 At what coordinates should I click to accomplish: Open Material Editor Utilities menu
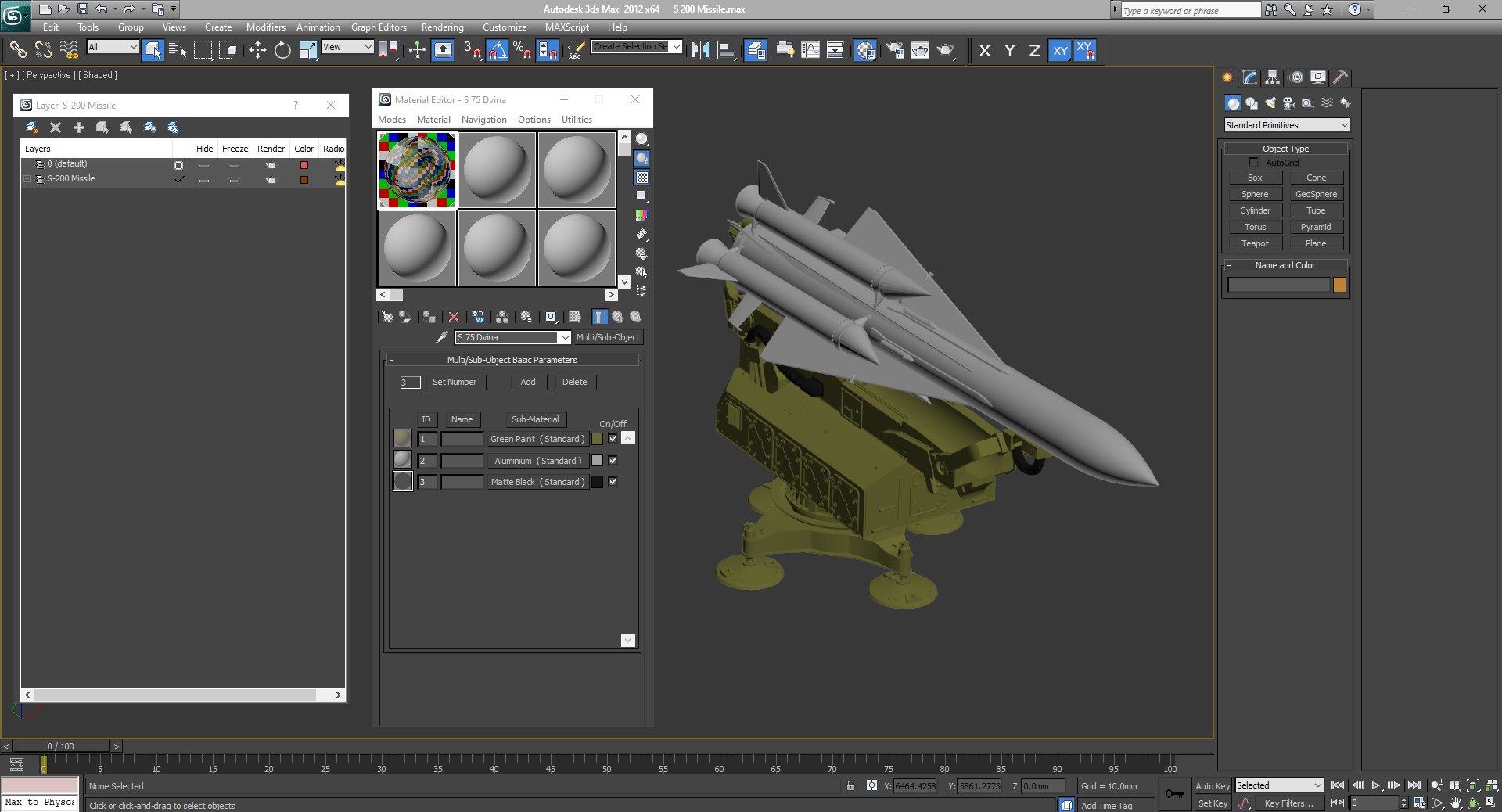pyautogui.click(x=577, y=120)
